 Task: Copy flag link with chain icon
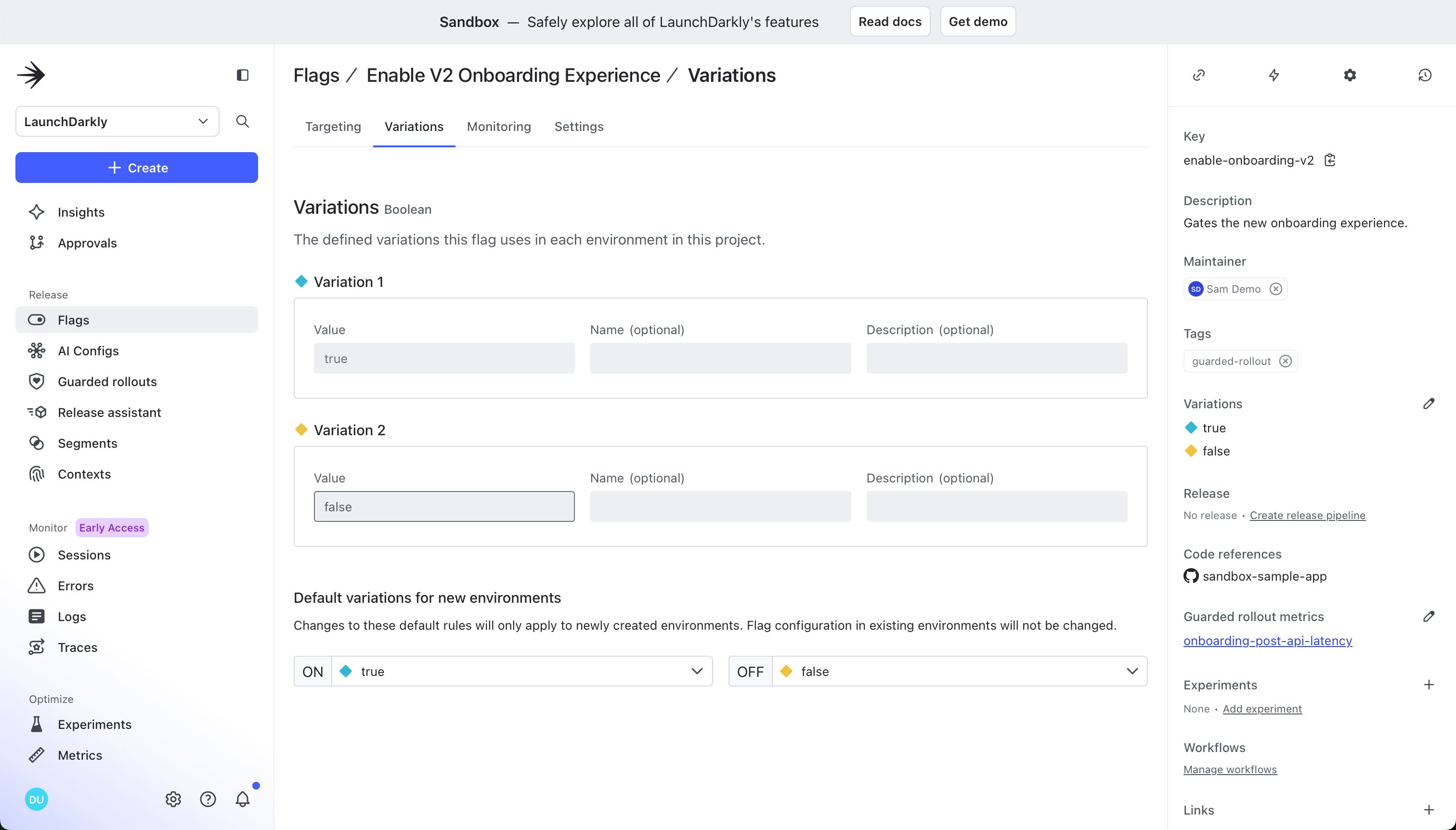(x=1199, y=75)
